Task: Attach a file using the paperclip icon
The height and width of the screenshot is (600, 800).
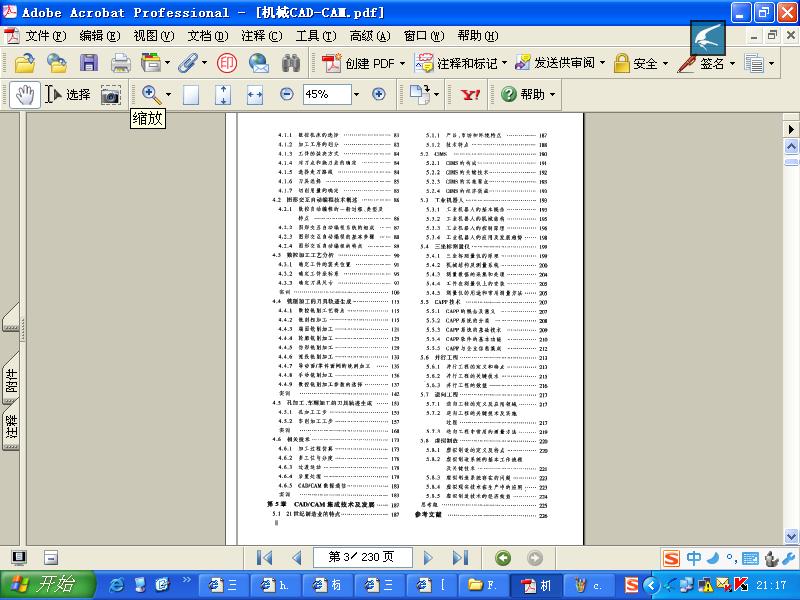Action: click(x=188, y=62)
